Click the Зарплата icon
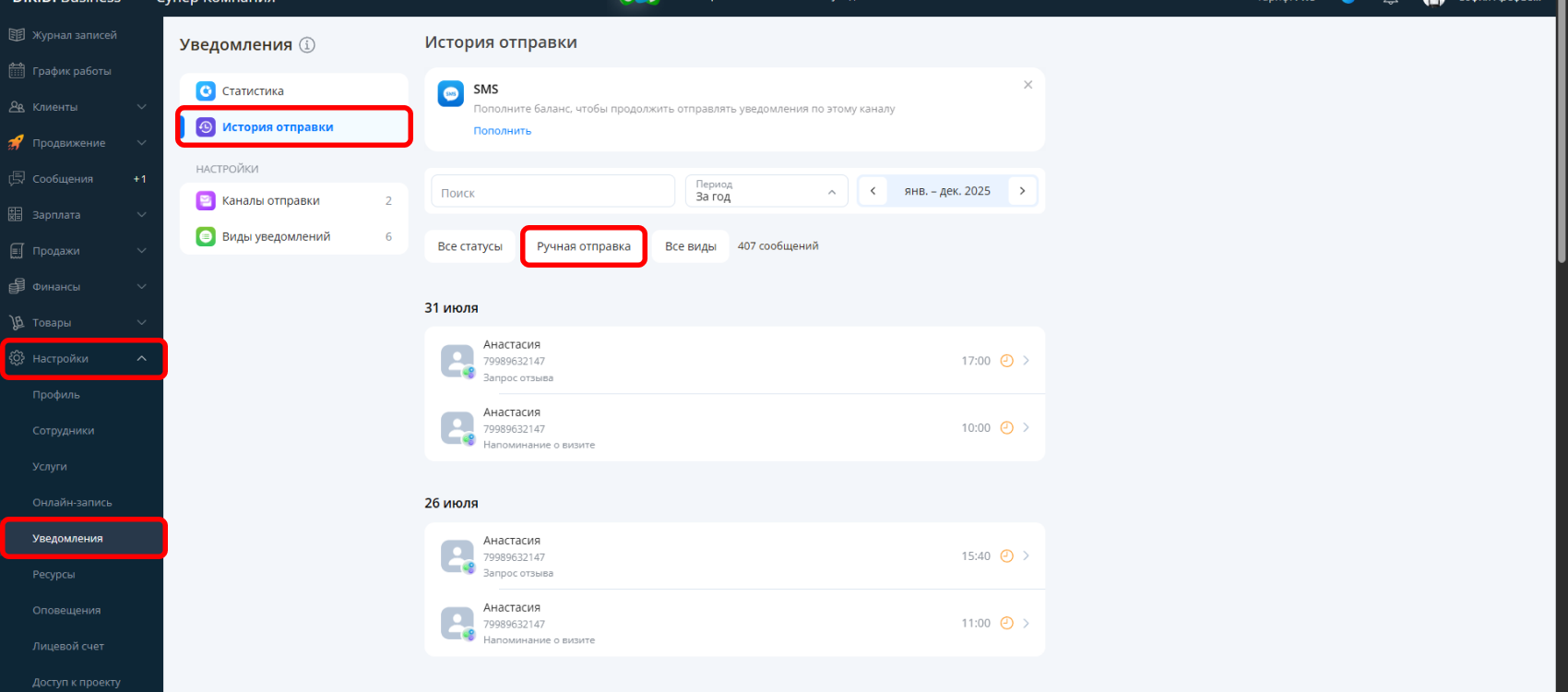 [x=17, y=215]
